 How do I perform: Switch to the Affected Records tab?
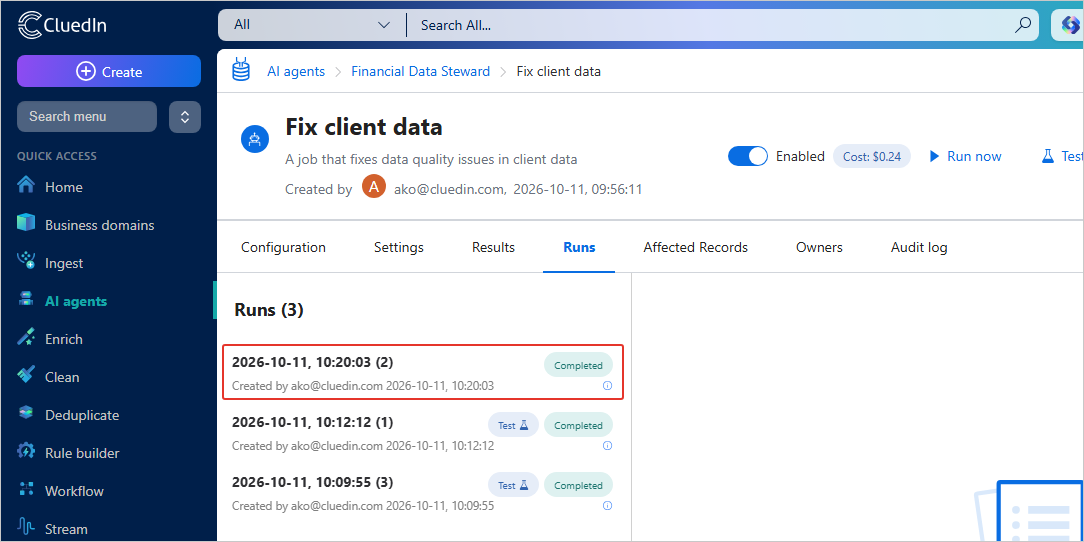[x=695, y=247]
